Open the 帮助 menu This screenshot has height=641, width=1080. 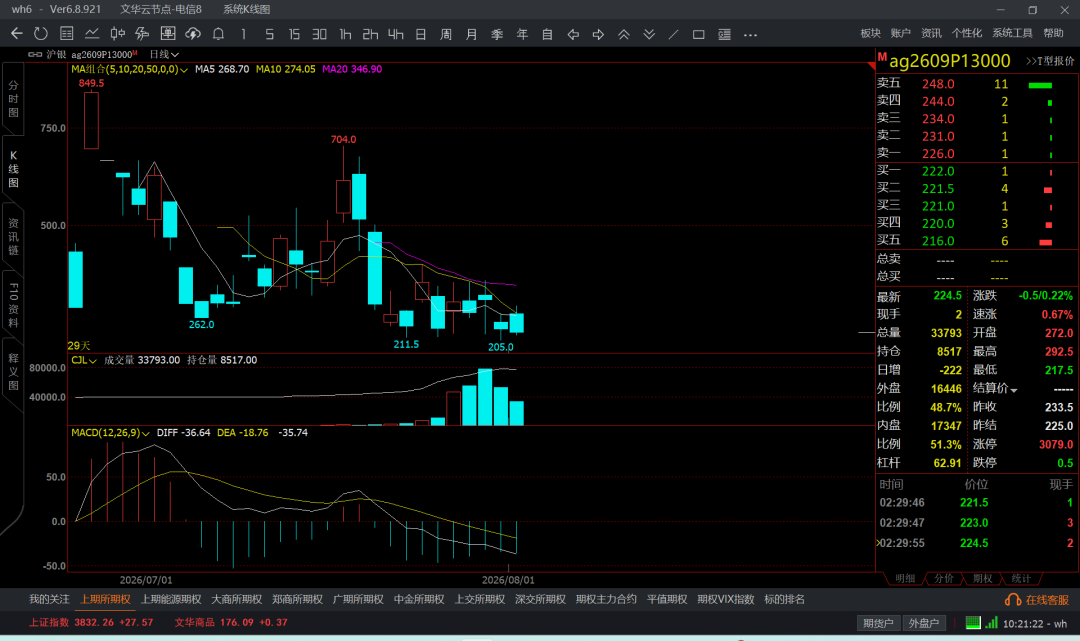(x=1053, y=33)
